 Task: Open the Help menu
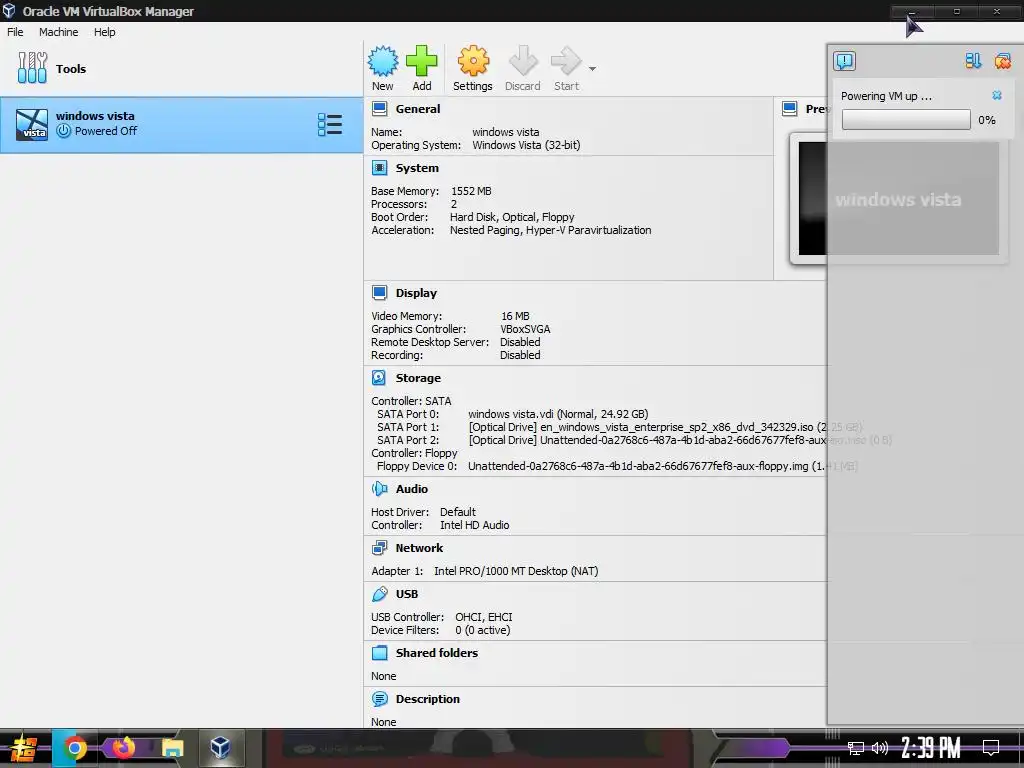pos(104,32)
